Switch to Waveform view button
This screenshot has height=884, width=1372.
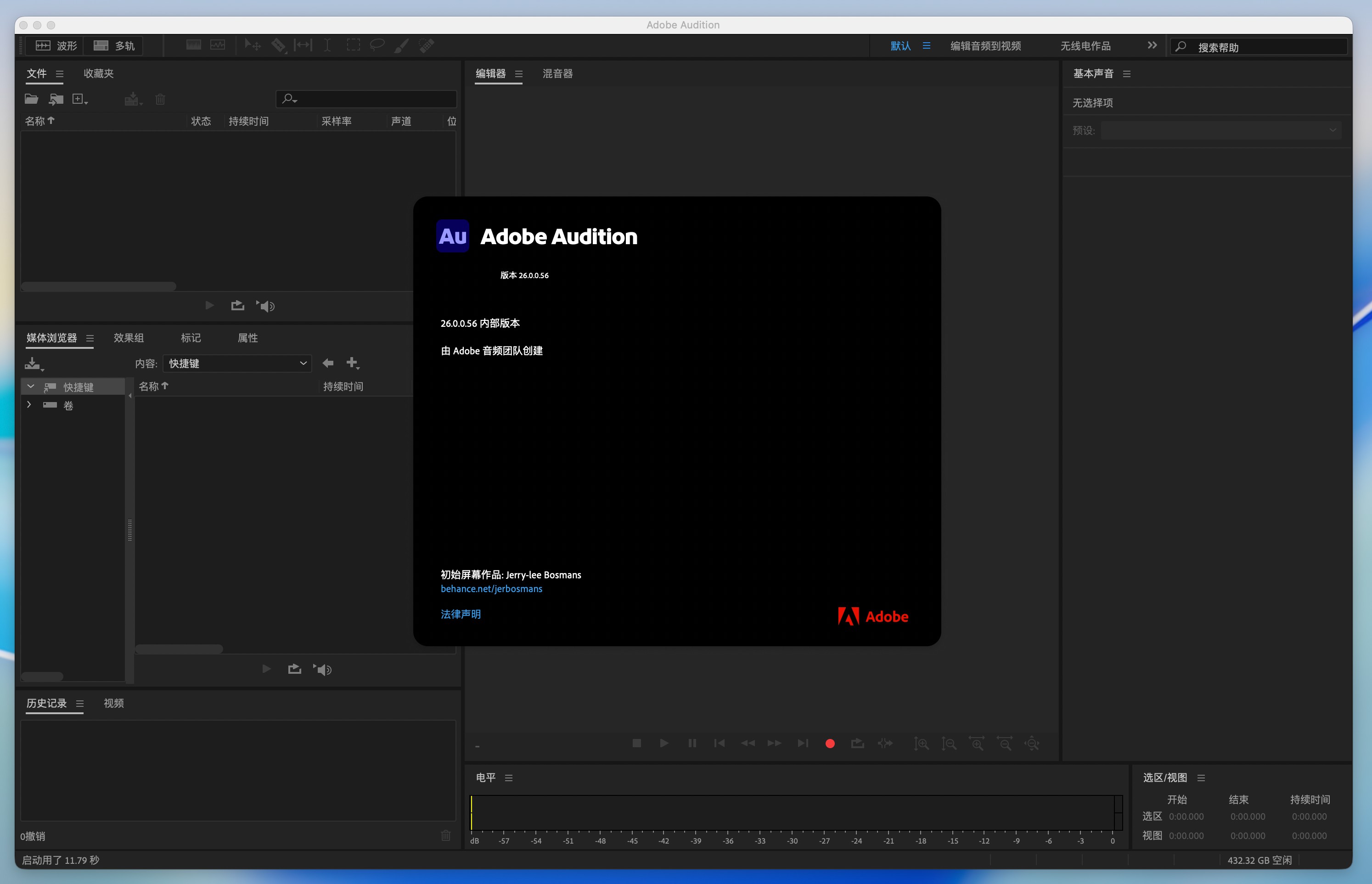[56, 46]
